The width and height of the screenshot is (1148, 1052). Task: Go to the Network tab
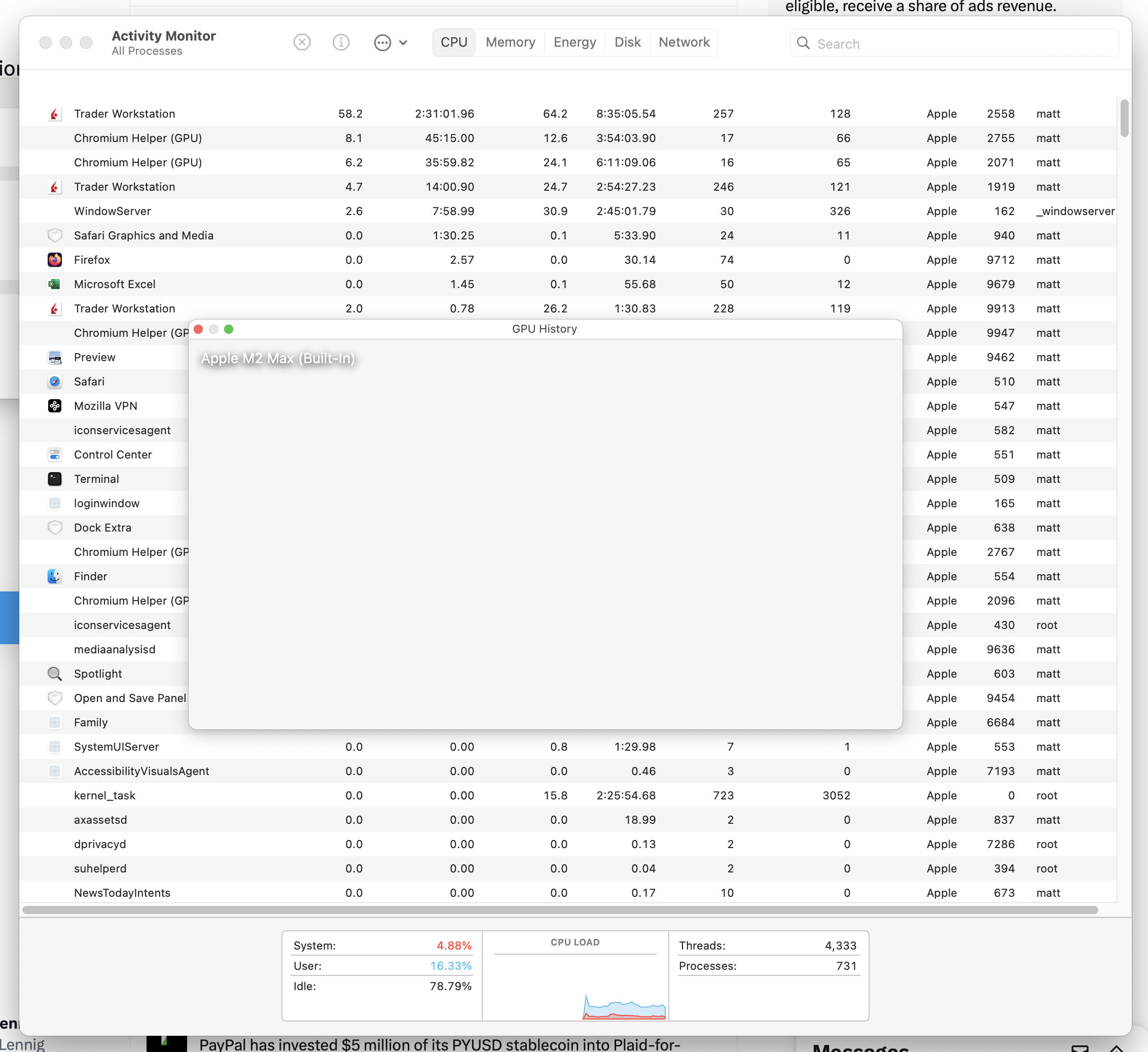684,42
